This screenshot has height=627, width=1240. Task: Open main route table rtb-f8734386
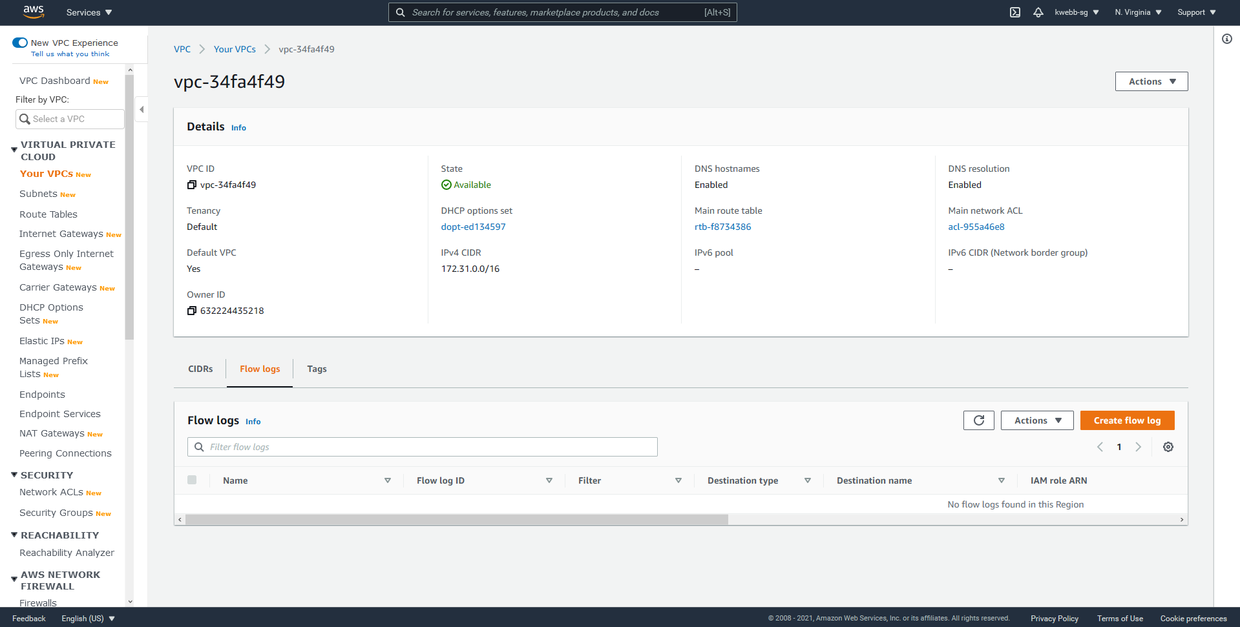tap(723, 227)
